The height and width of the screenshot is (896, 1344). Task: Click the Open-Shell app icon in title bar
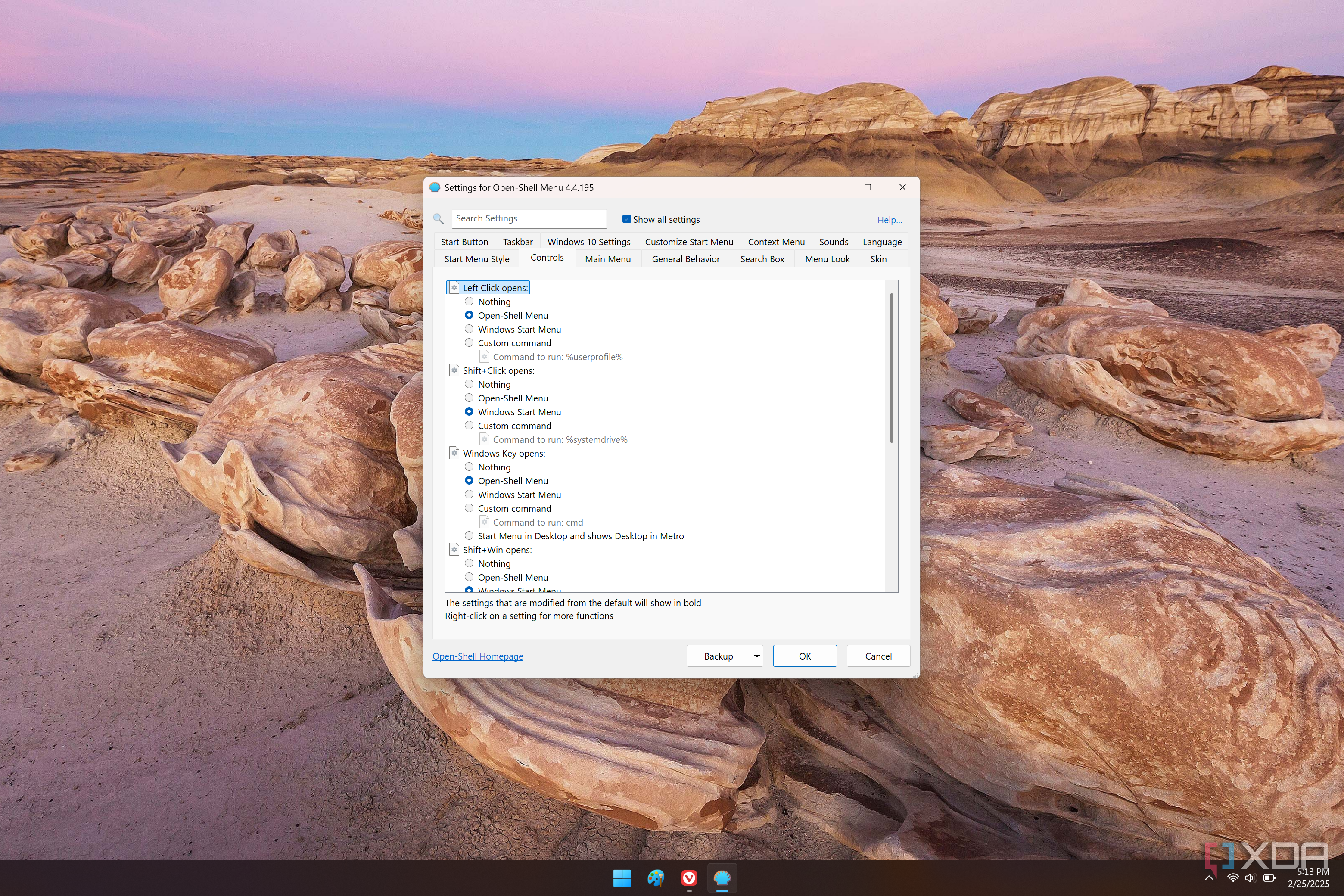[x=435, y=187]
